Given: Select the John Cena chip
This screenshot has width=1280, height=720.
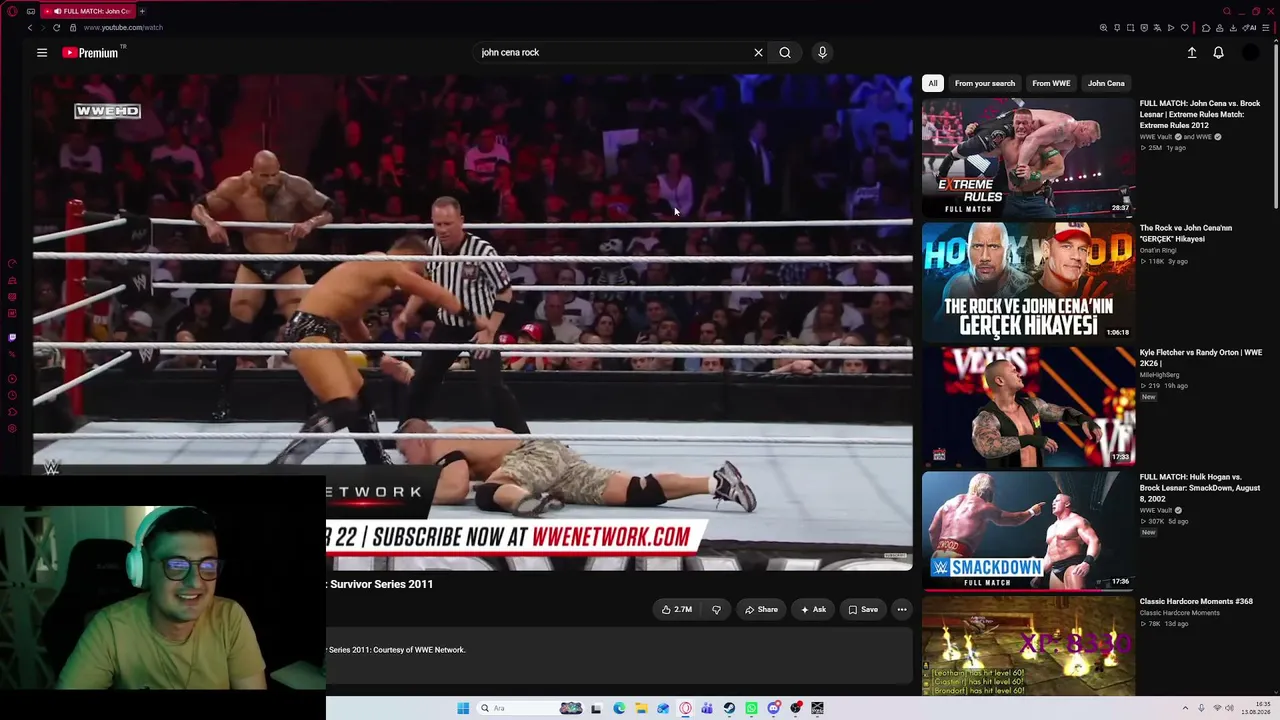Looking at the screenshot, I should pos(1106,84).
